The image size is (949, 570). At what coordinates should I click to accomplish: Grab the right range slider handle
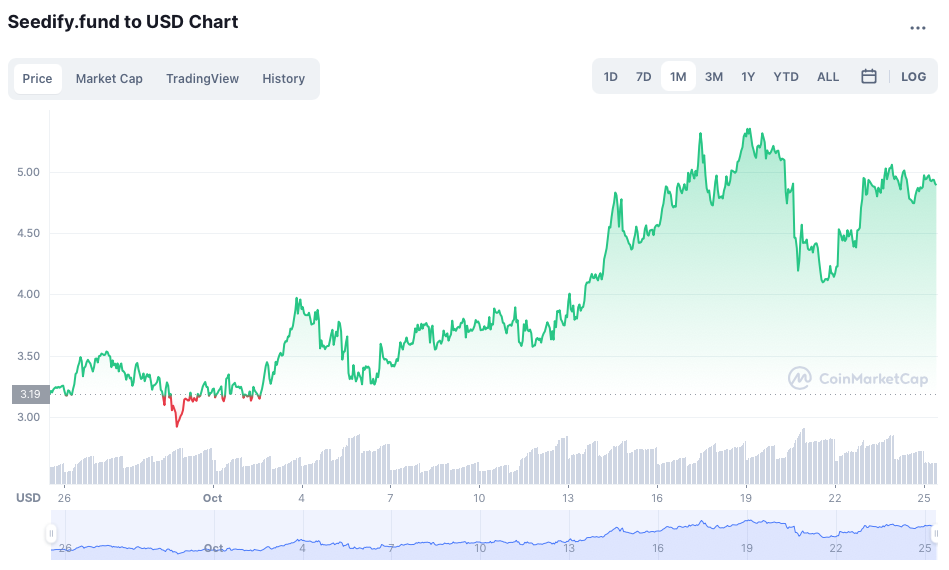[936, 534]
